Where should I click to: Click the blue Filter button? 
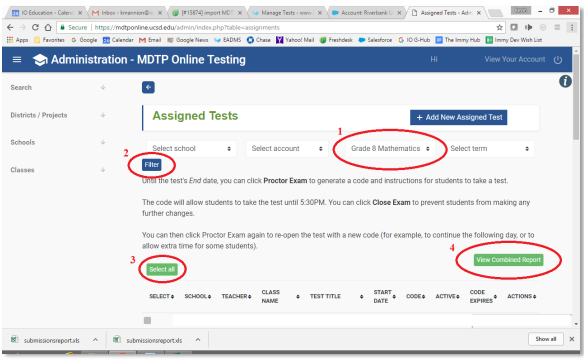(x=152, y=165)
